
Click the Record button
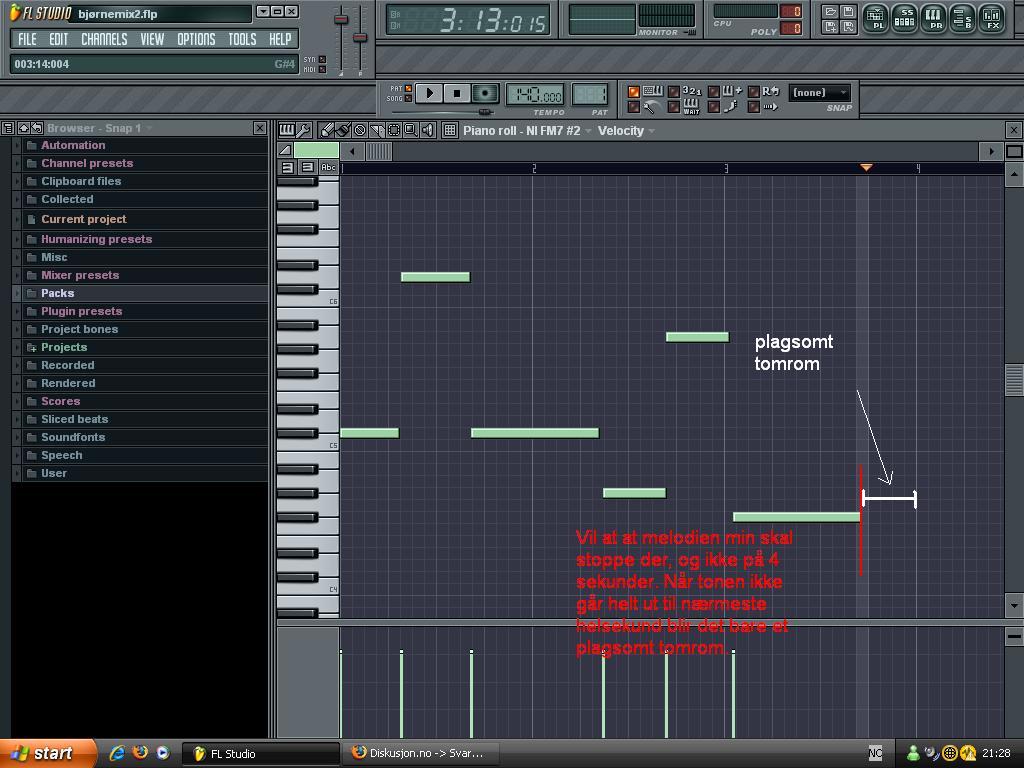click(x=485, y=93)
